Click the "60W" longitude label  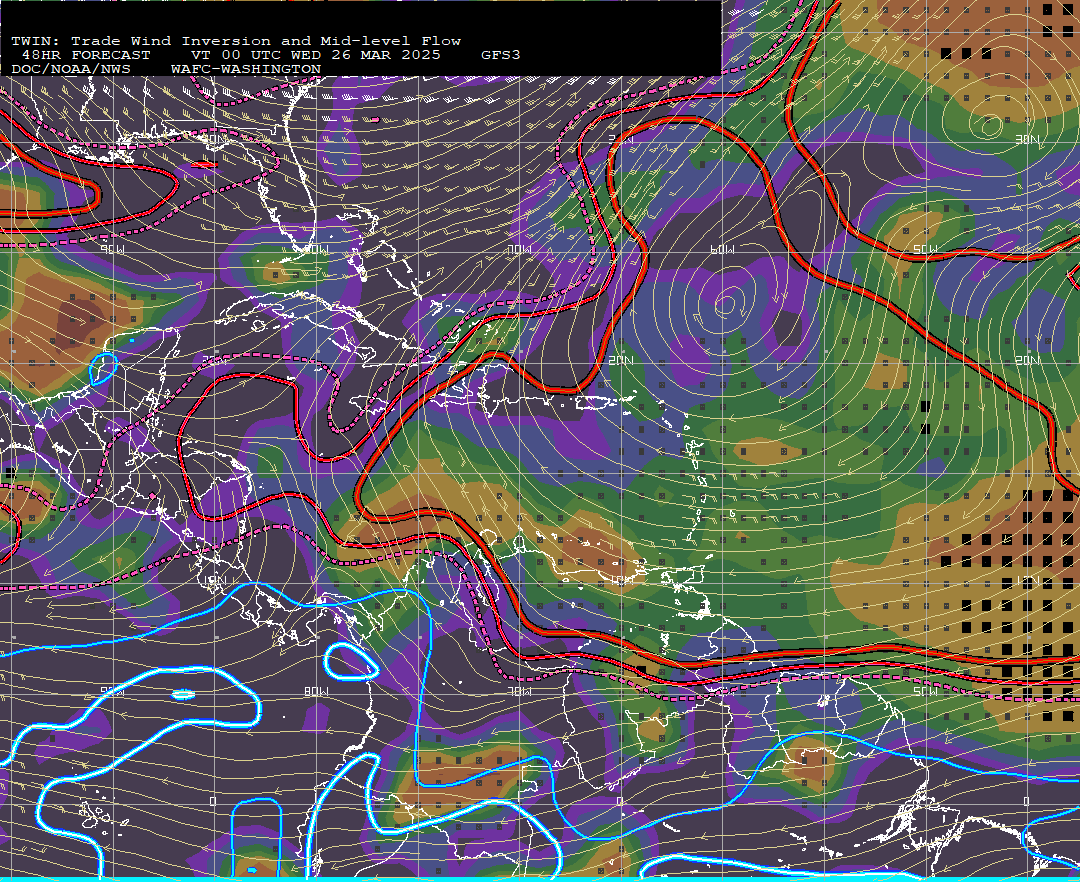click(723, 249)
